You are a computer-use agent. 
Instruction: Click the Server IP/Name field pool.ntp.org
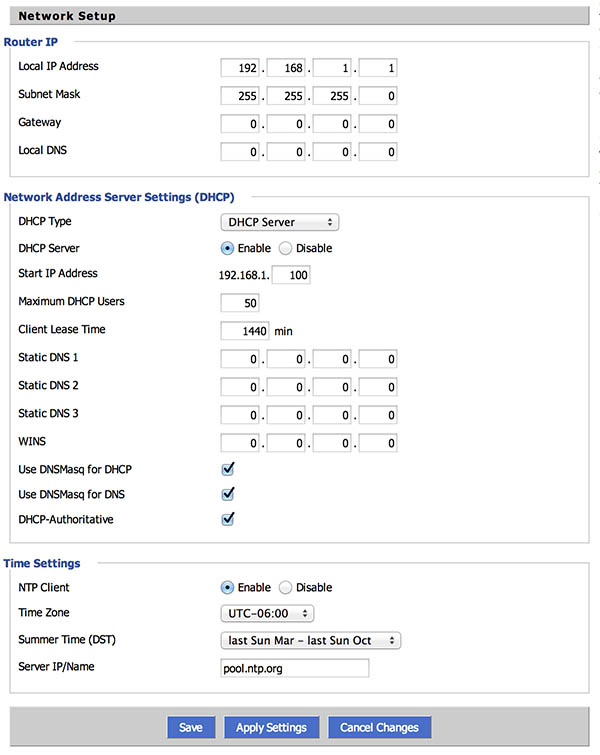point(295,668)
